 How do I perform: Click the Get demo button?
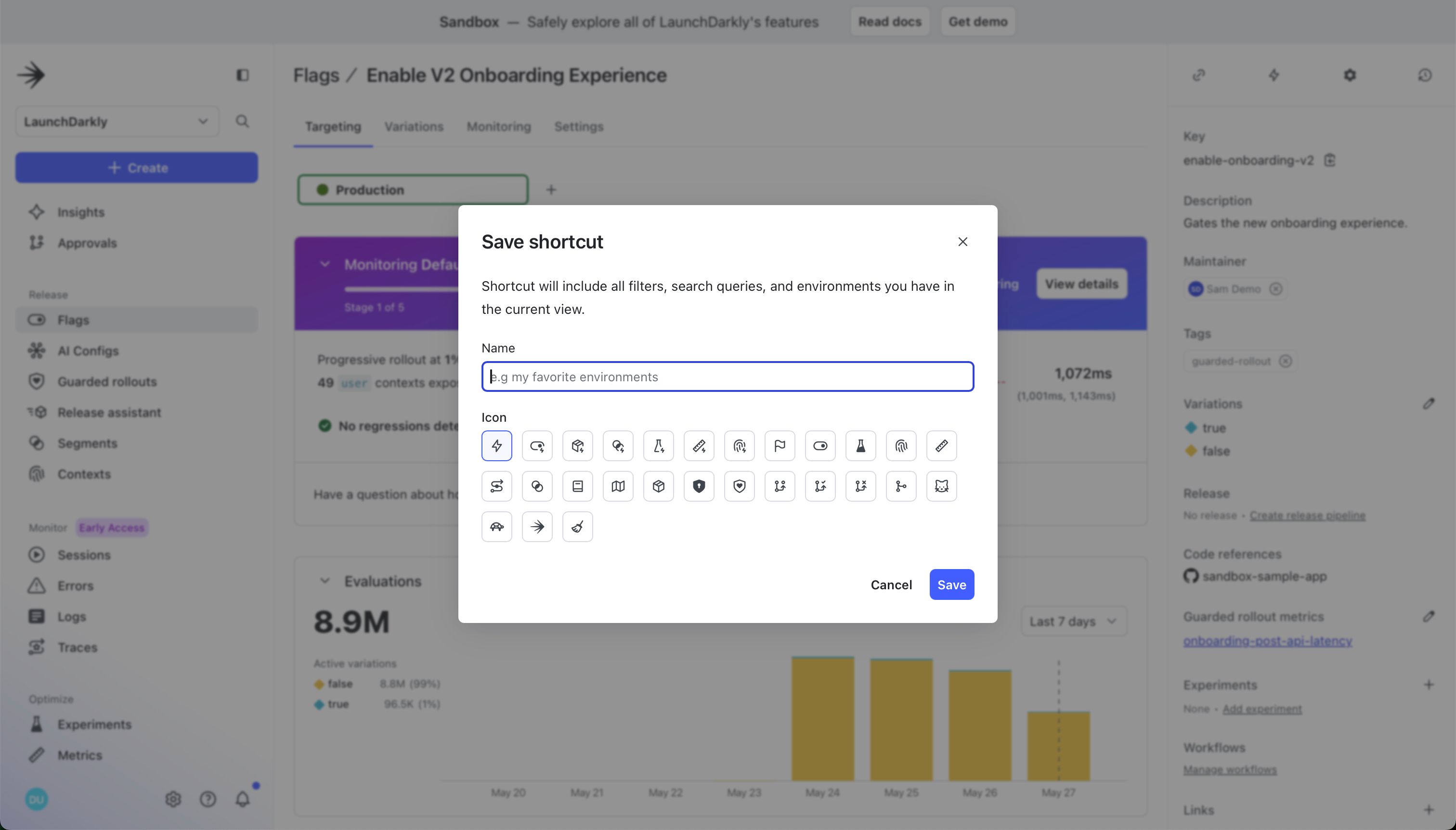[978, 22]
